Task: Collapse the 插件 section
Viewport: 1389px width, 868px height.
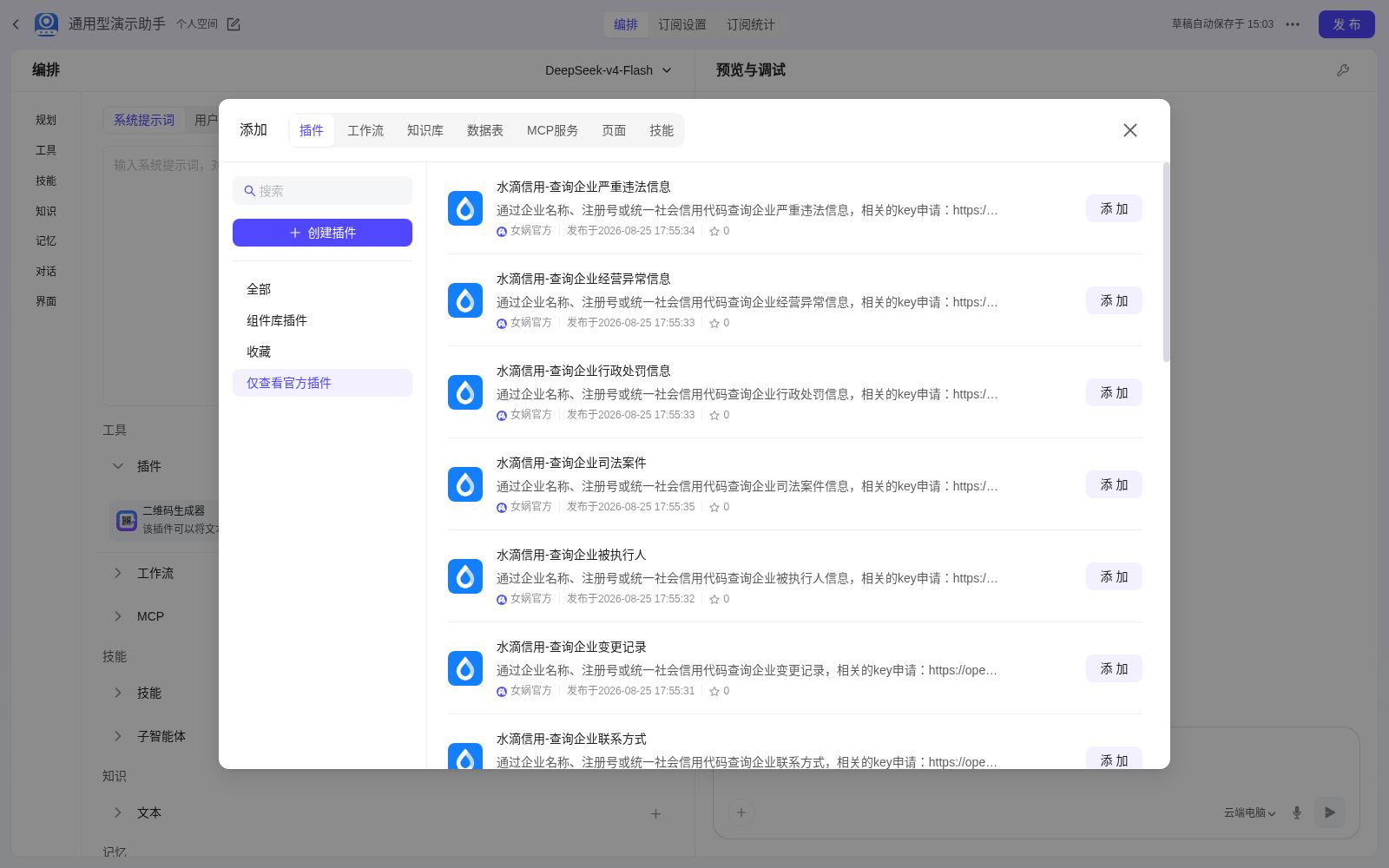Action: (118, 466)
